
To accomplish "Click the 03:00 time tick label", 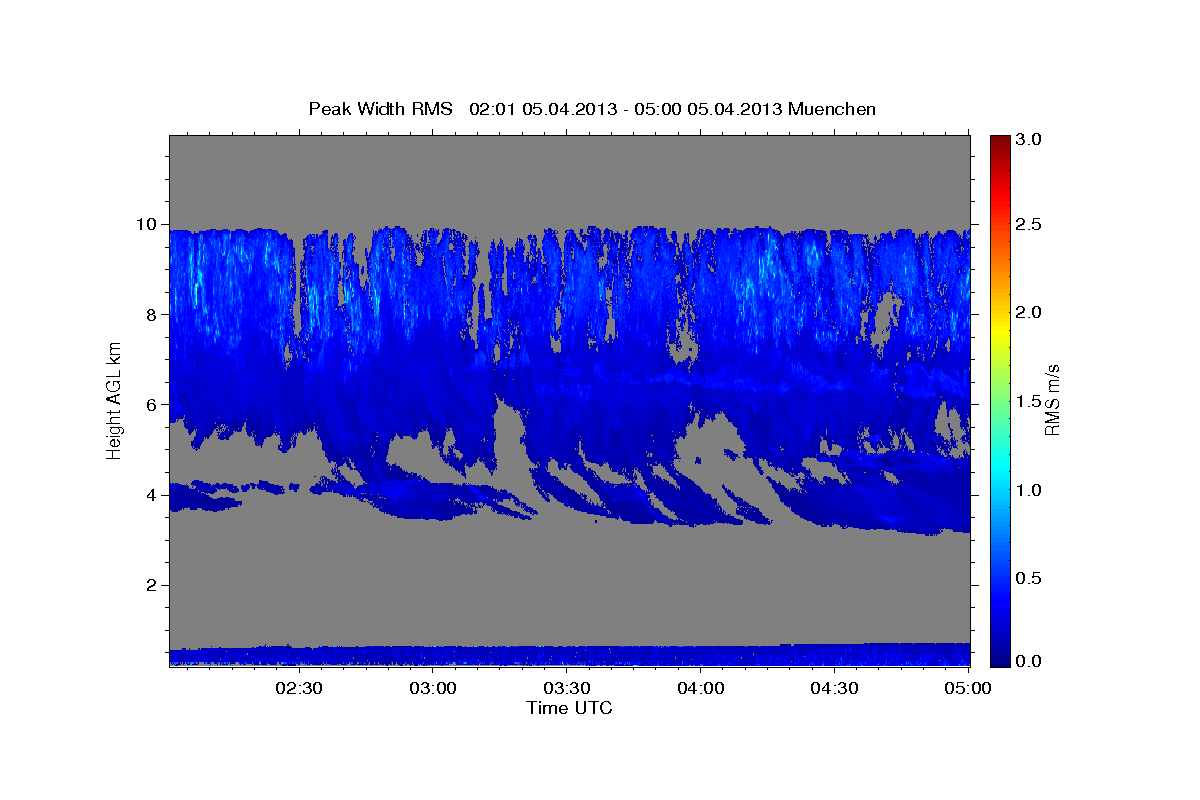I will (x=433, y=688).
